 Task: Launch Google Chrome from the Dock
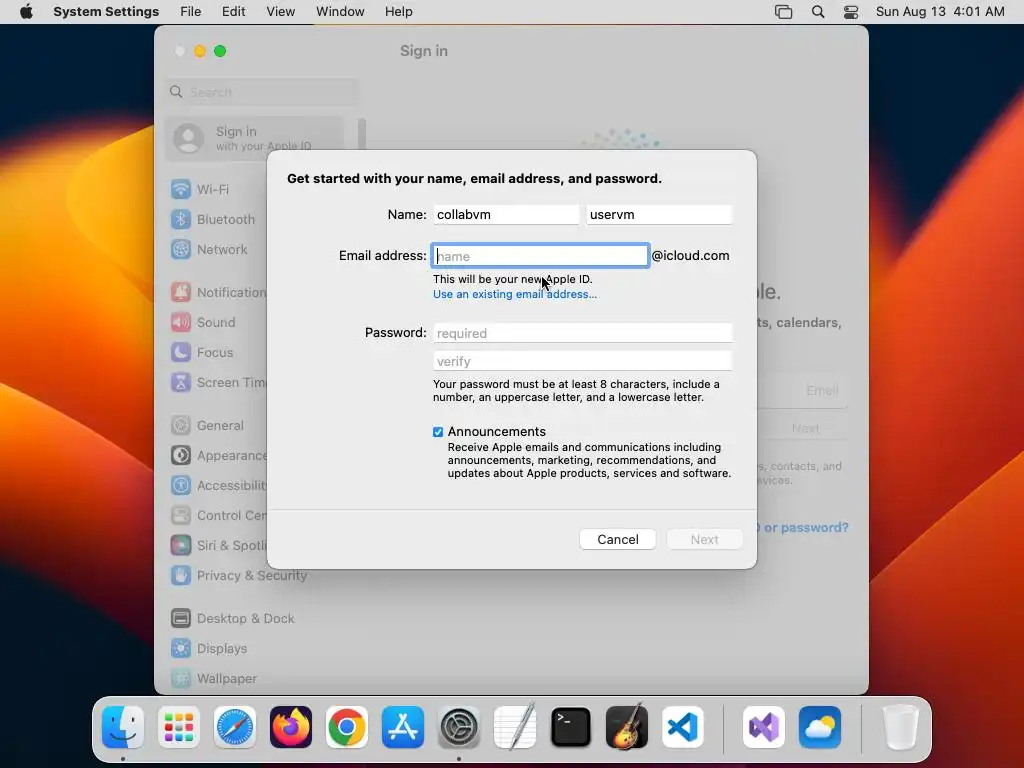(347, 727)
